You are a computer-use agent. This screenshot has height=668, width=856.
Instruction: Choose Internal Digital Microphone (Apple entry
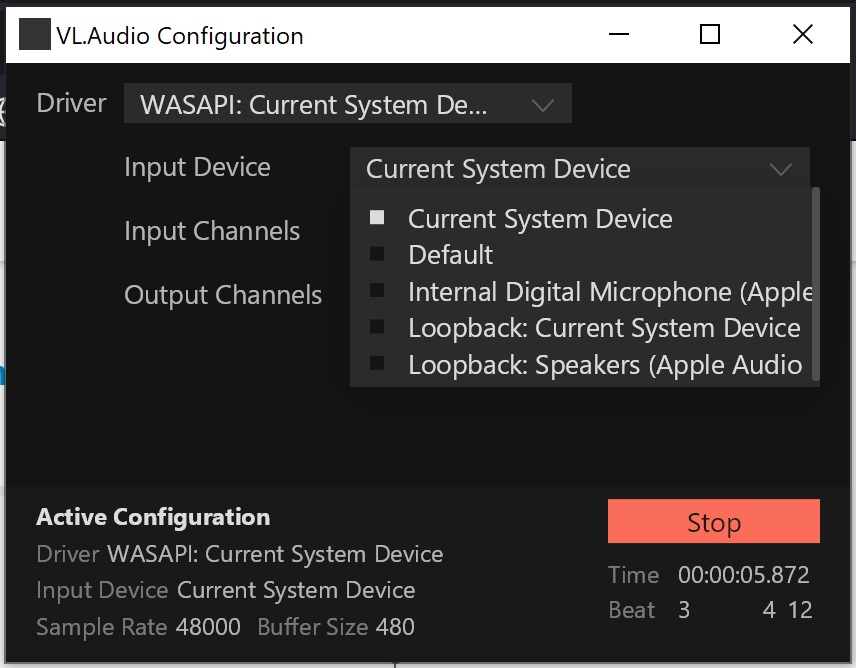[x=610, y=292]
